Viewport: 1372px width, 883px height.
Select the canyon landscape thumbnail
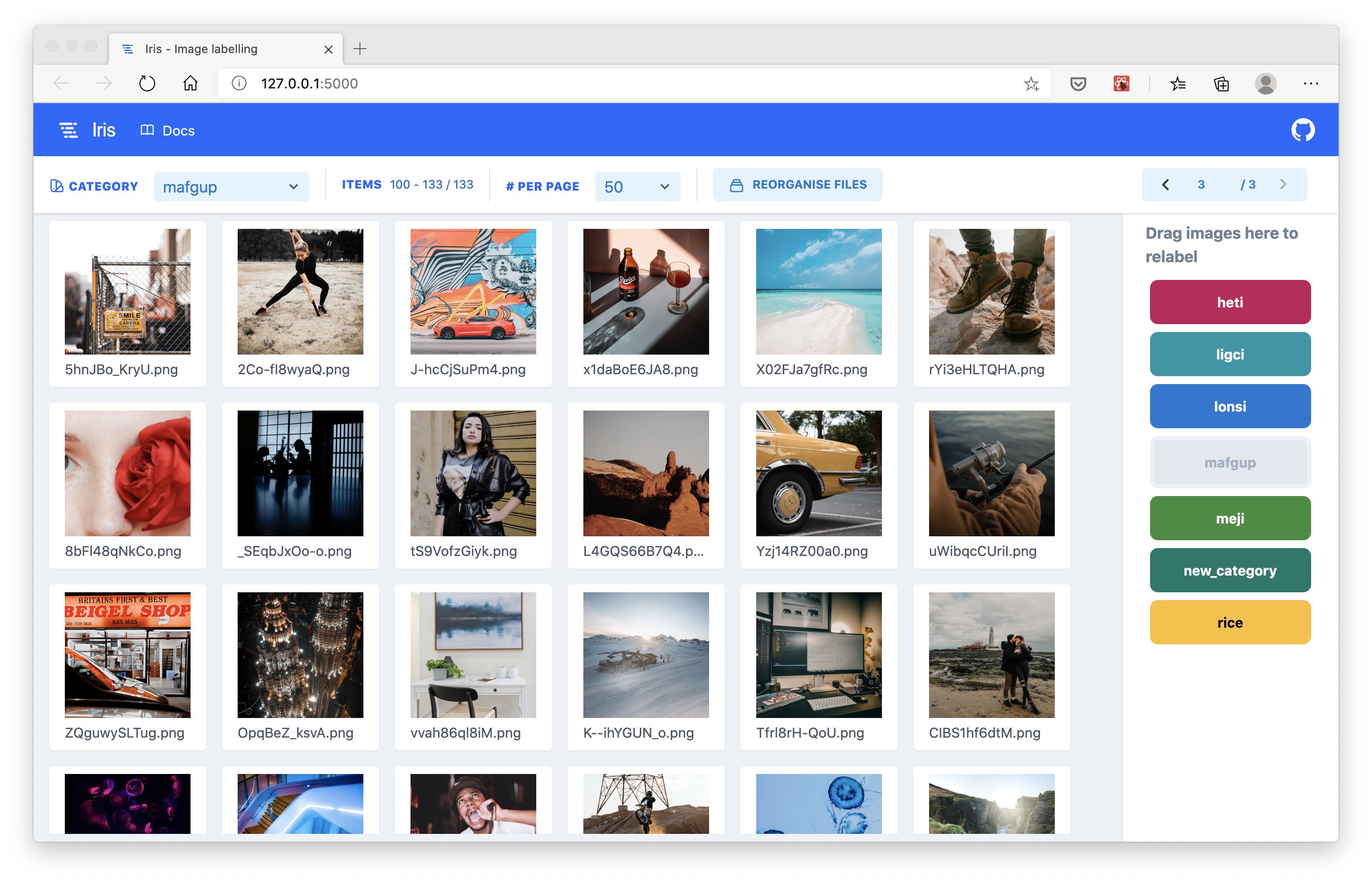(992, 804)
